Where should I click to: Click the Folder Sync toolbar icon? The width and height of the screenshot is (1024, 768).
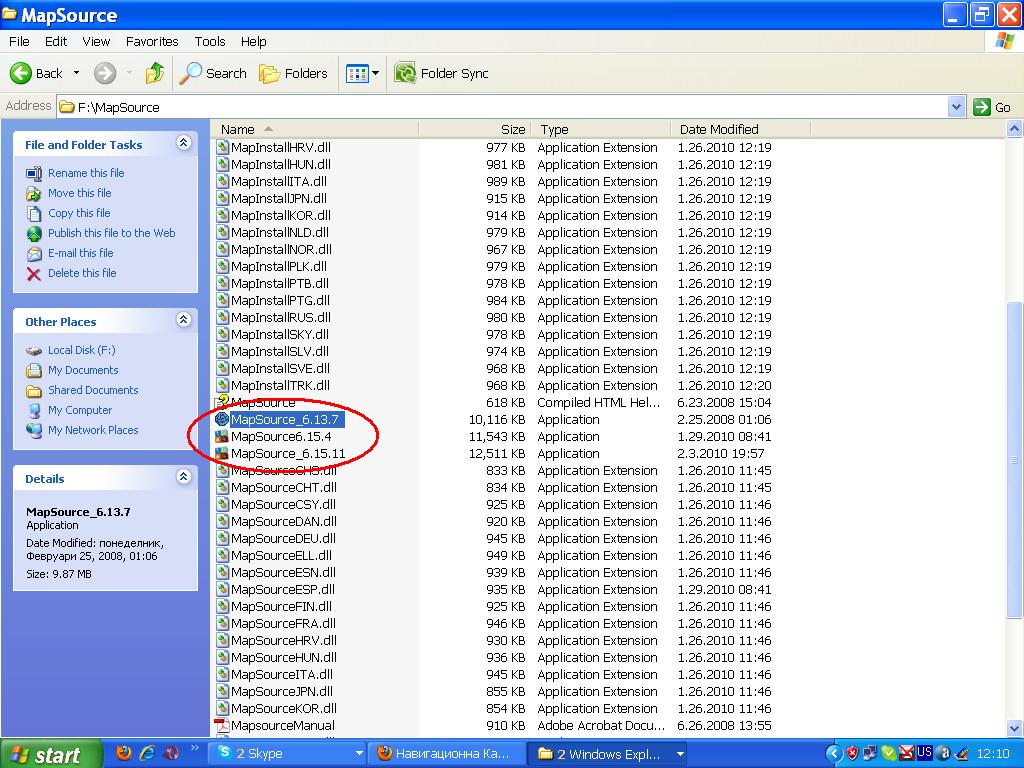click(405, 73)
